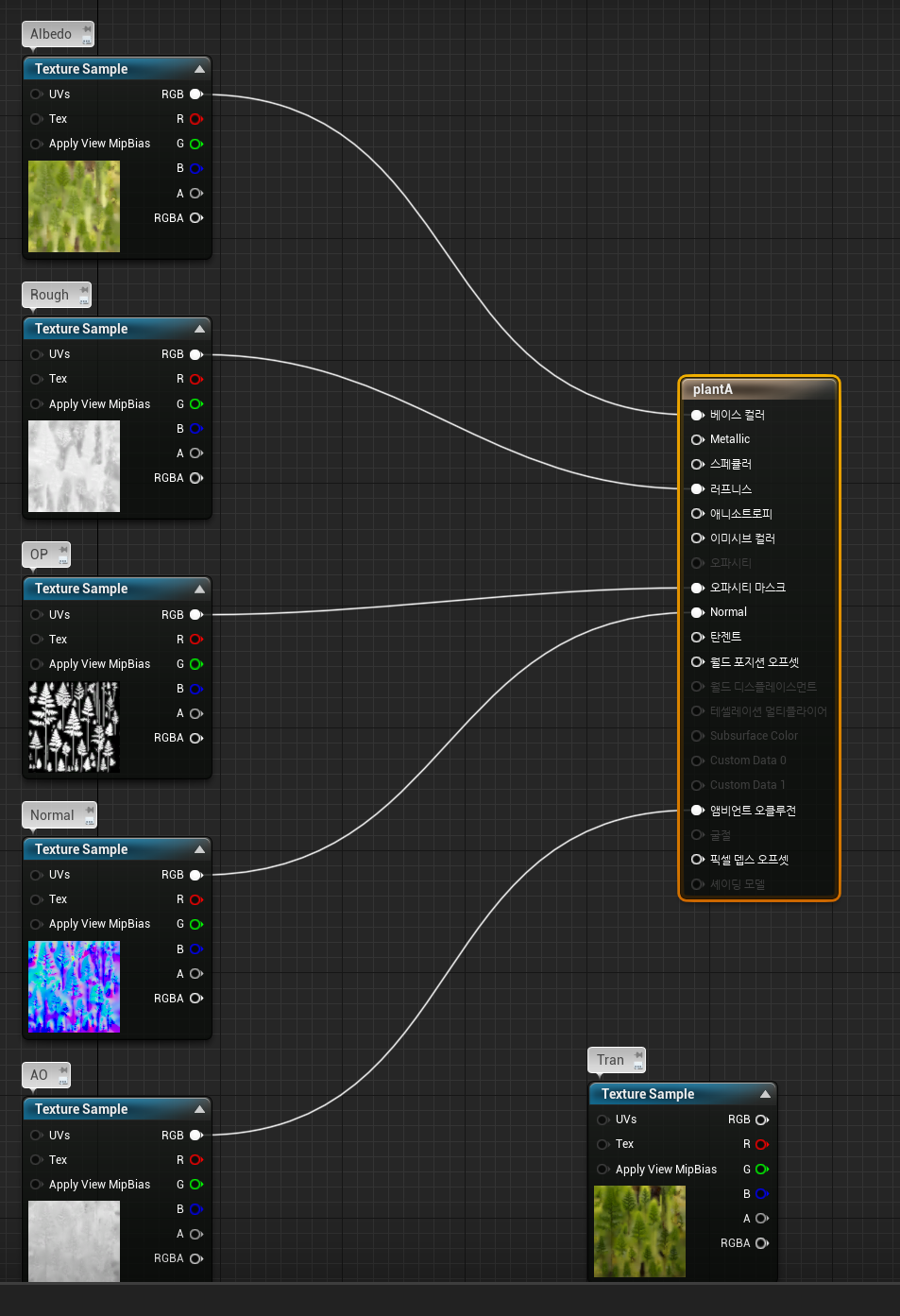Click plantA Normal input pin
This screenshot has width=900, height=1316.
point(698,612)
